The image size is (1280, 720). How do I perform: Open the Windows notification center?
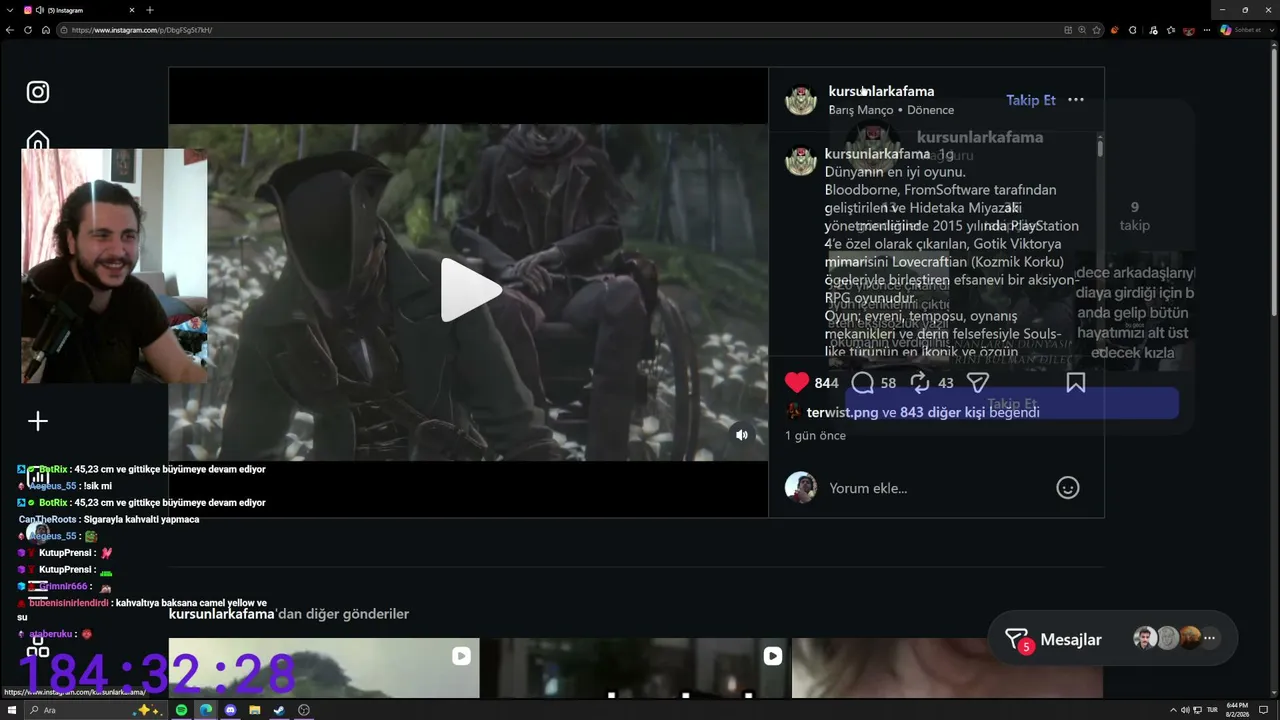pos(1264,710)
